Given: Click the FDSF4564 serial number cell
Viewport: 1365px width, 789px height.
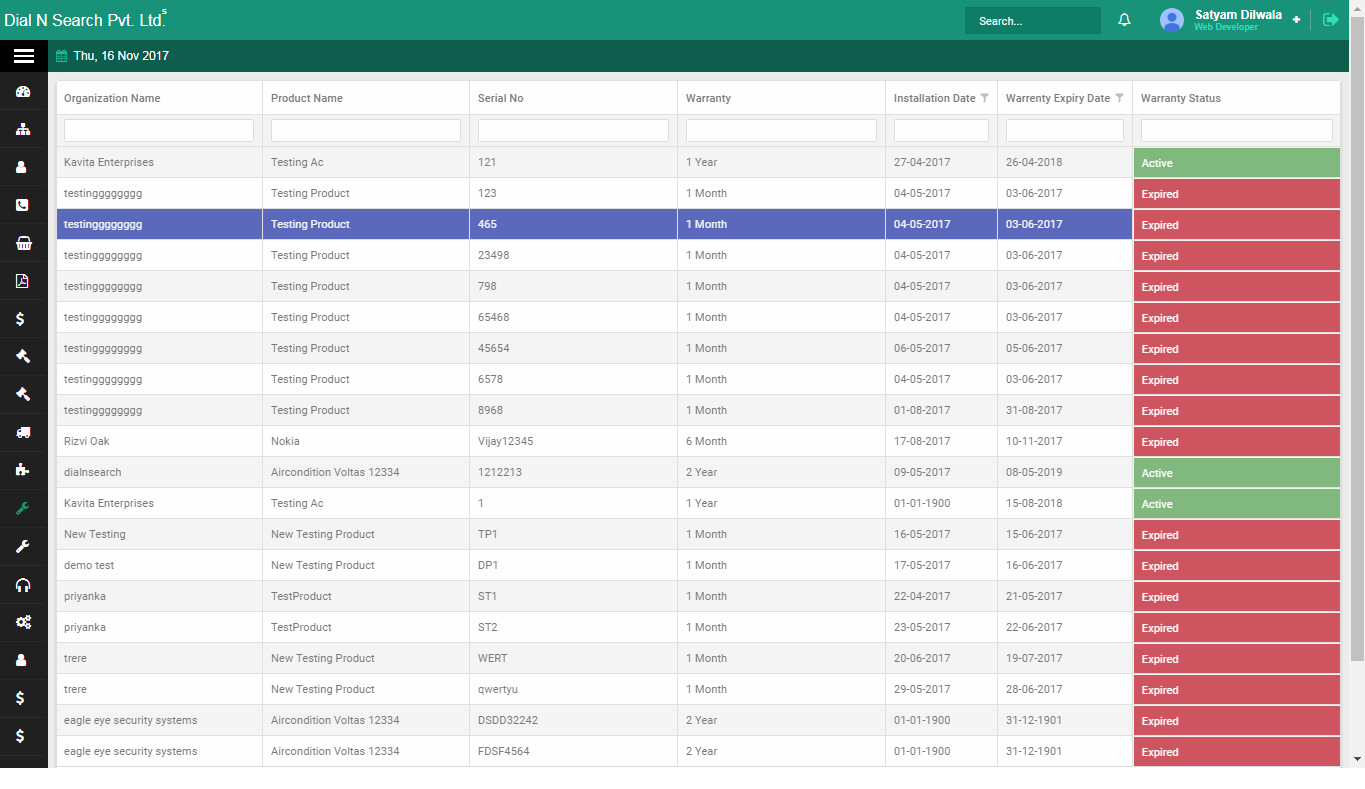Looking at the screenshot, I should (573, 751).
